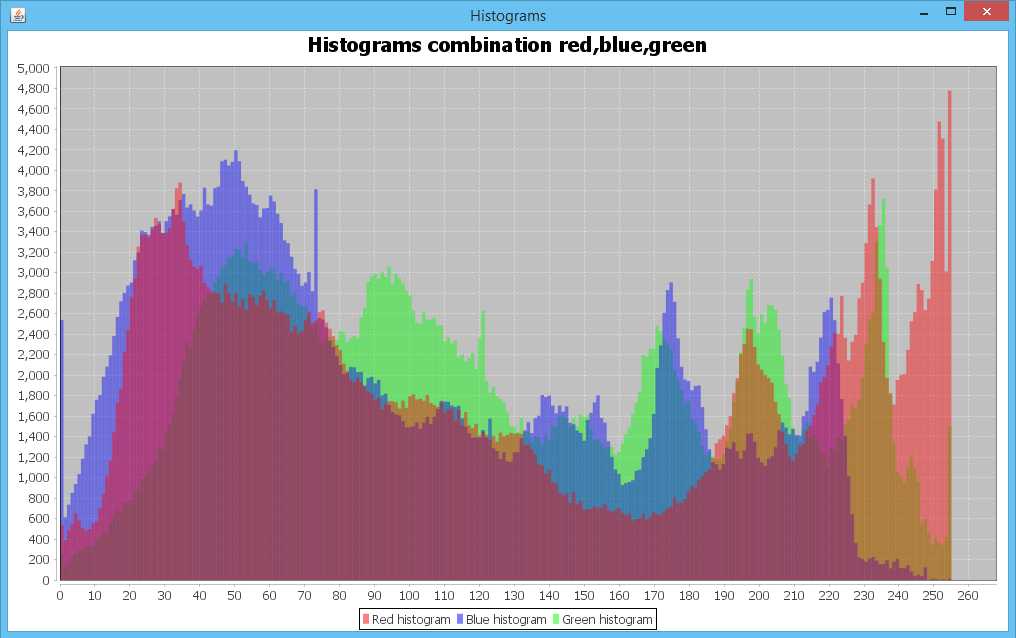The image size is (1016, 638).
Task: Select the 'Green histogram' legend label
Action: pos(605,619)
